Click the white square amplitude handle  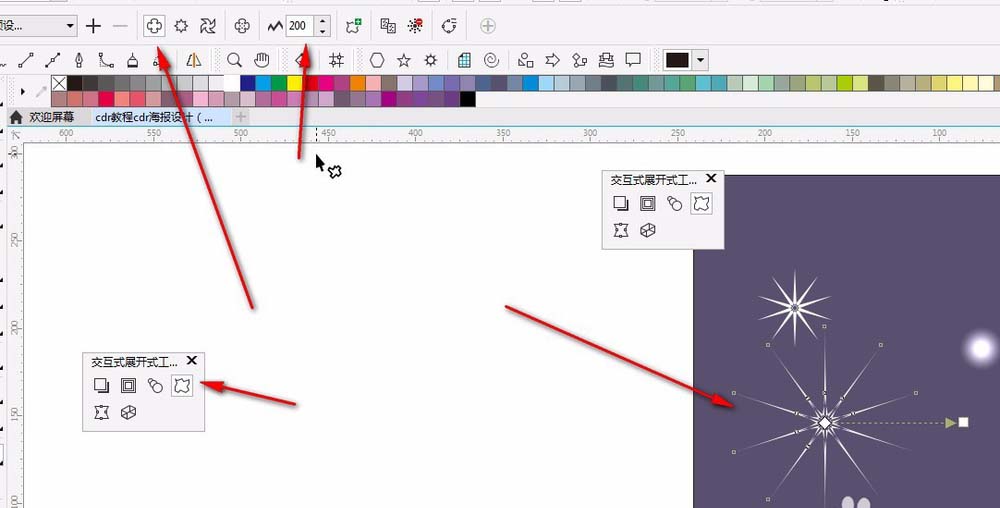coord(963,422)
